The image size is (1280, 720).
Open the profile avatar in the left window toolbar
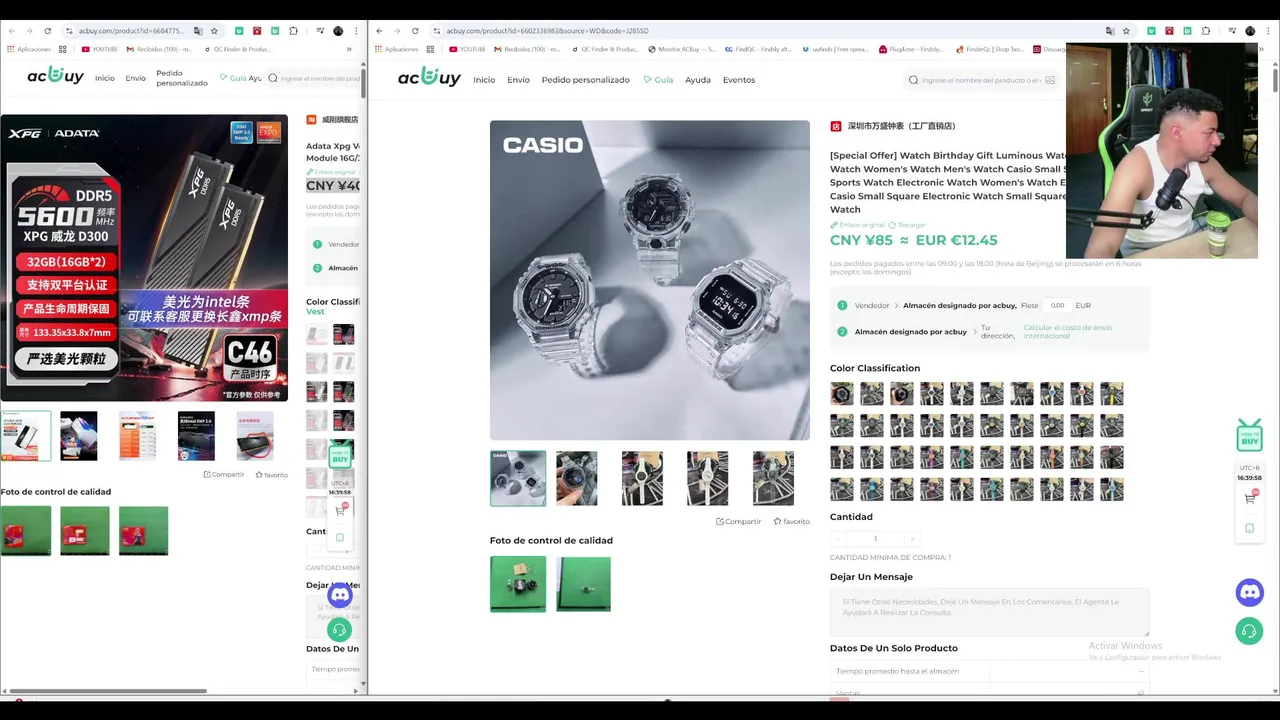coord(338,31)
